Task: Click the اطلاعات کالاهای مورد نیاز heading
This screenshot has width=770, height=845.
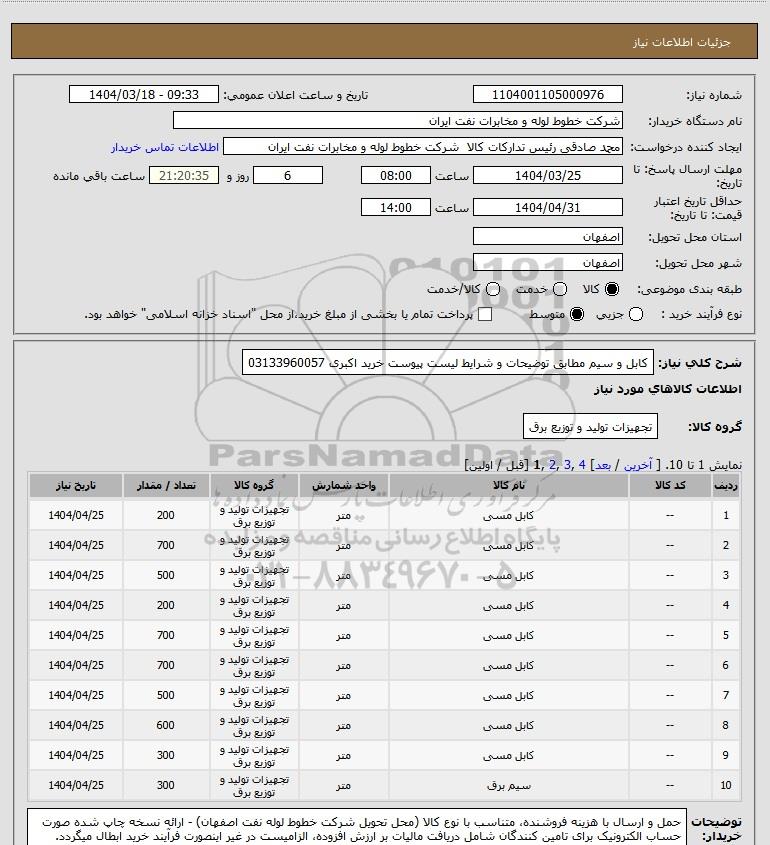Action: click(x=668, y=389)
